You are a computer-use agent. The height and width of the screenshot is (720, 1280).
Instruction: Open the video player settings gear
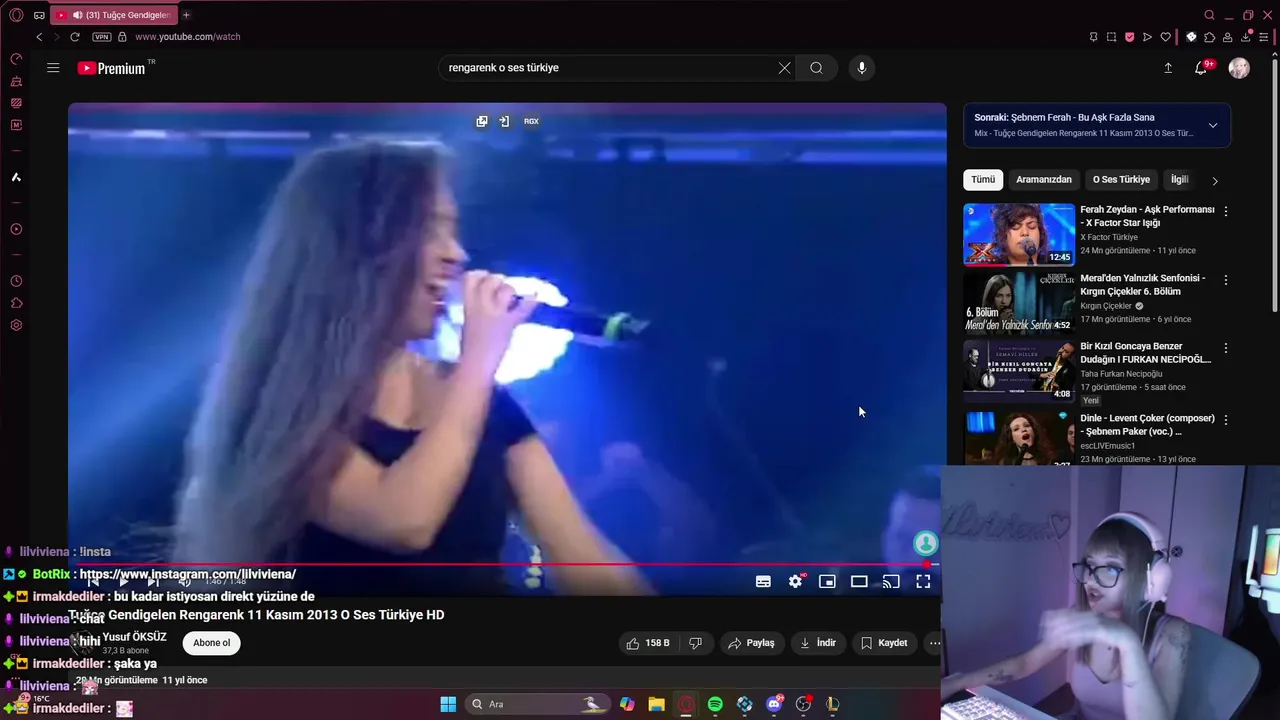pos(796,581)
